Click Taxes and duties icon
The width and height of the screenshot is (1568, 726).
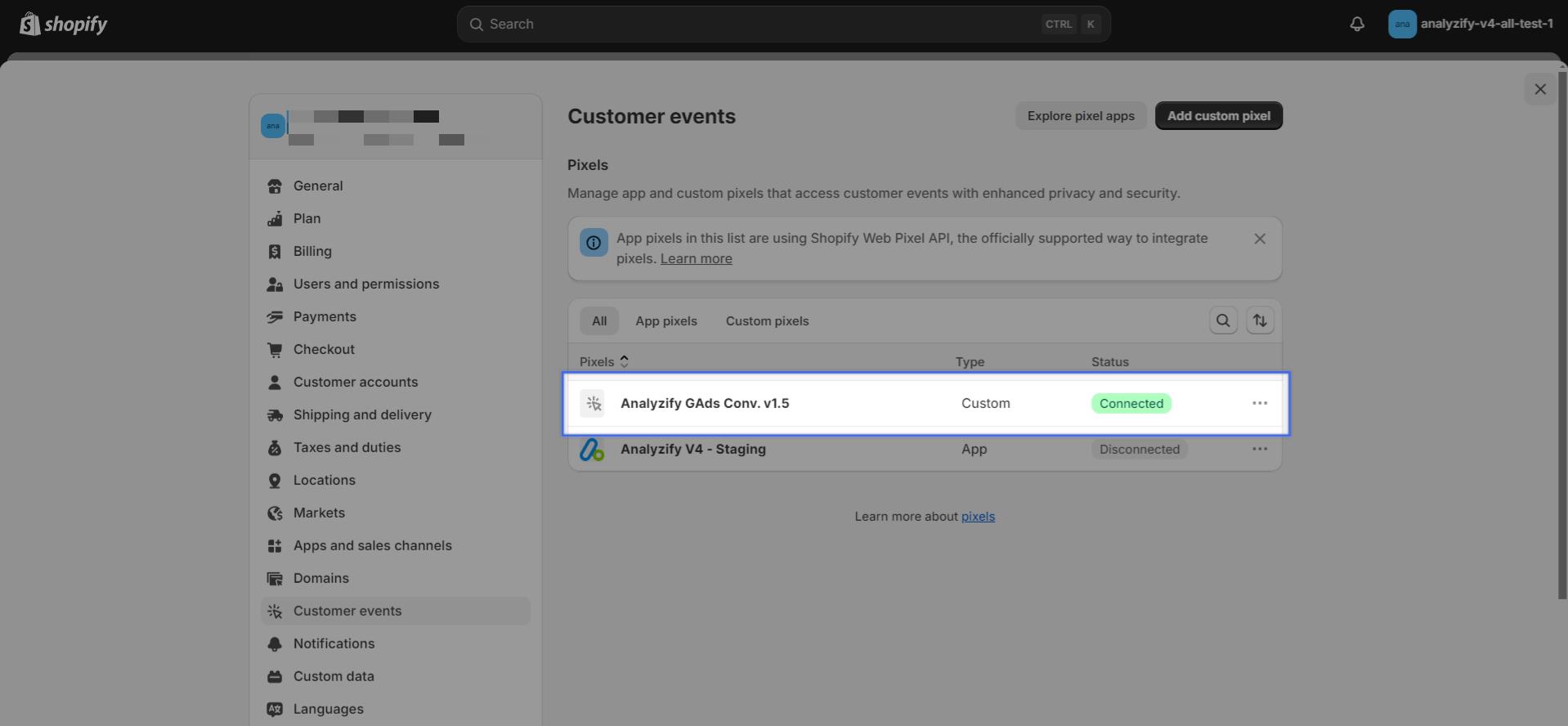click(275, 447)
